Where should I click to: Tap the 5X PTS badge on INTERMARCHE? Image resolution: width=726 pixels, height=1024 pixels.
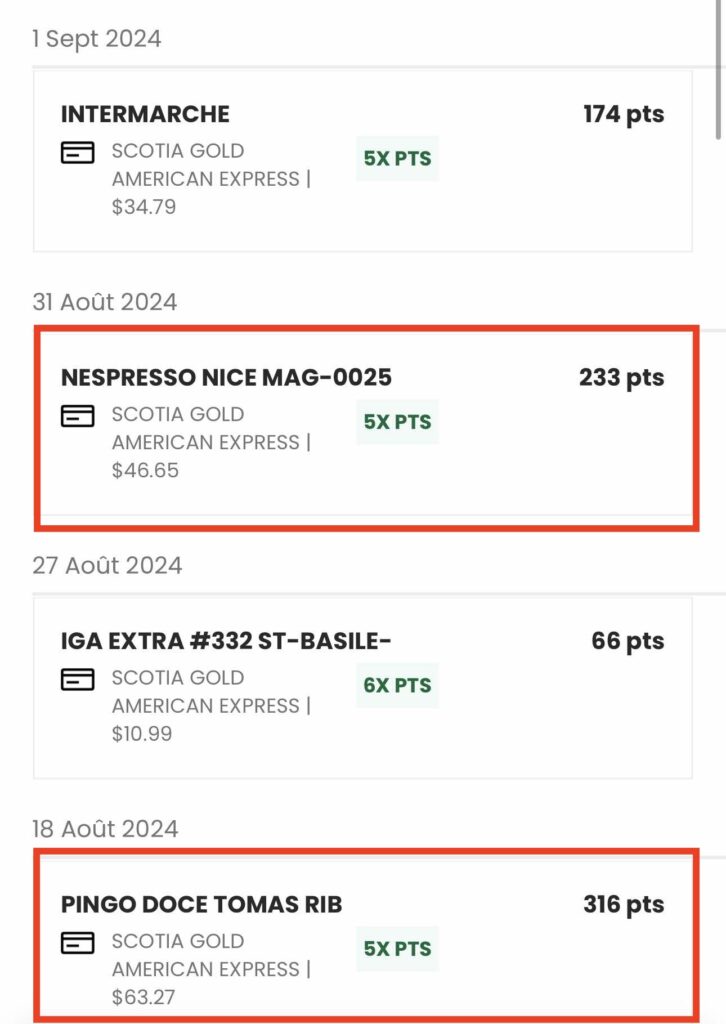point(397,158)
